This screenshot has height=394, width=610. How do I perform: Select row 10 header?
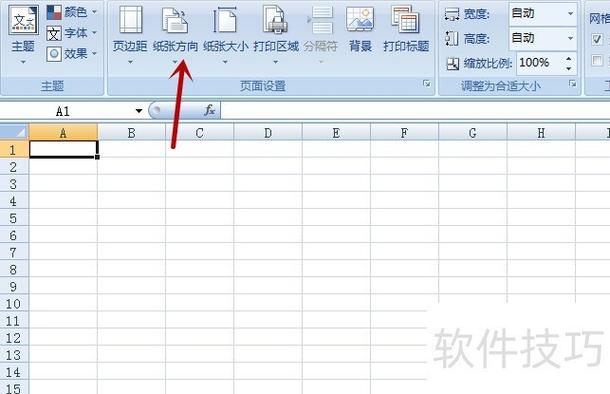click(x=14, y=303)
